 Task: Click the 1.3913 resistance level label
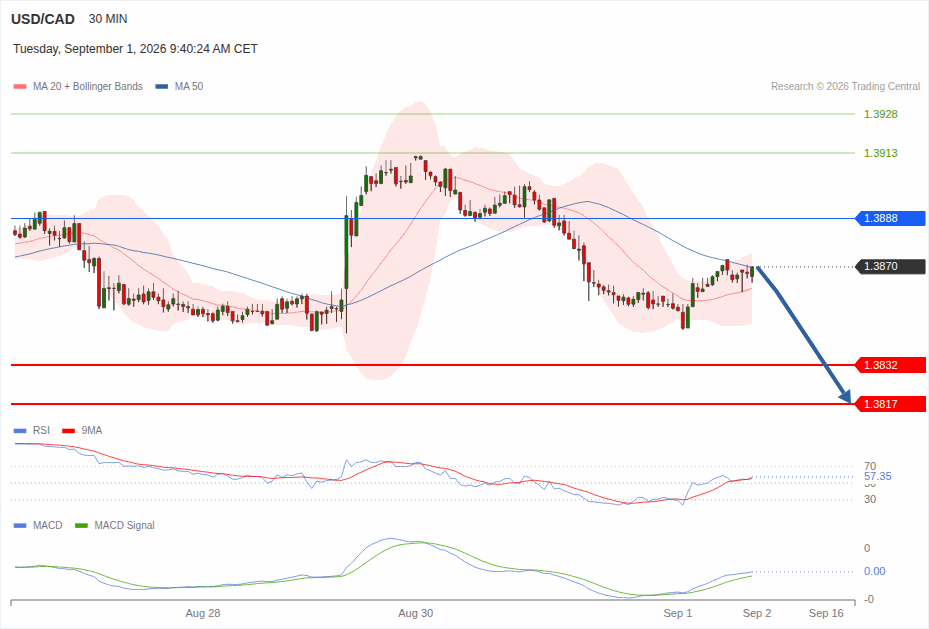click(x=880, y=153)
